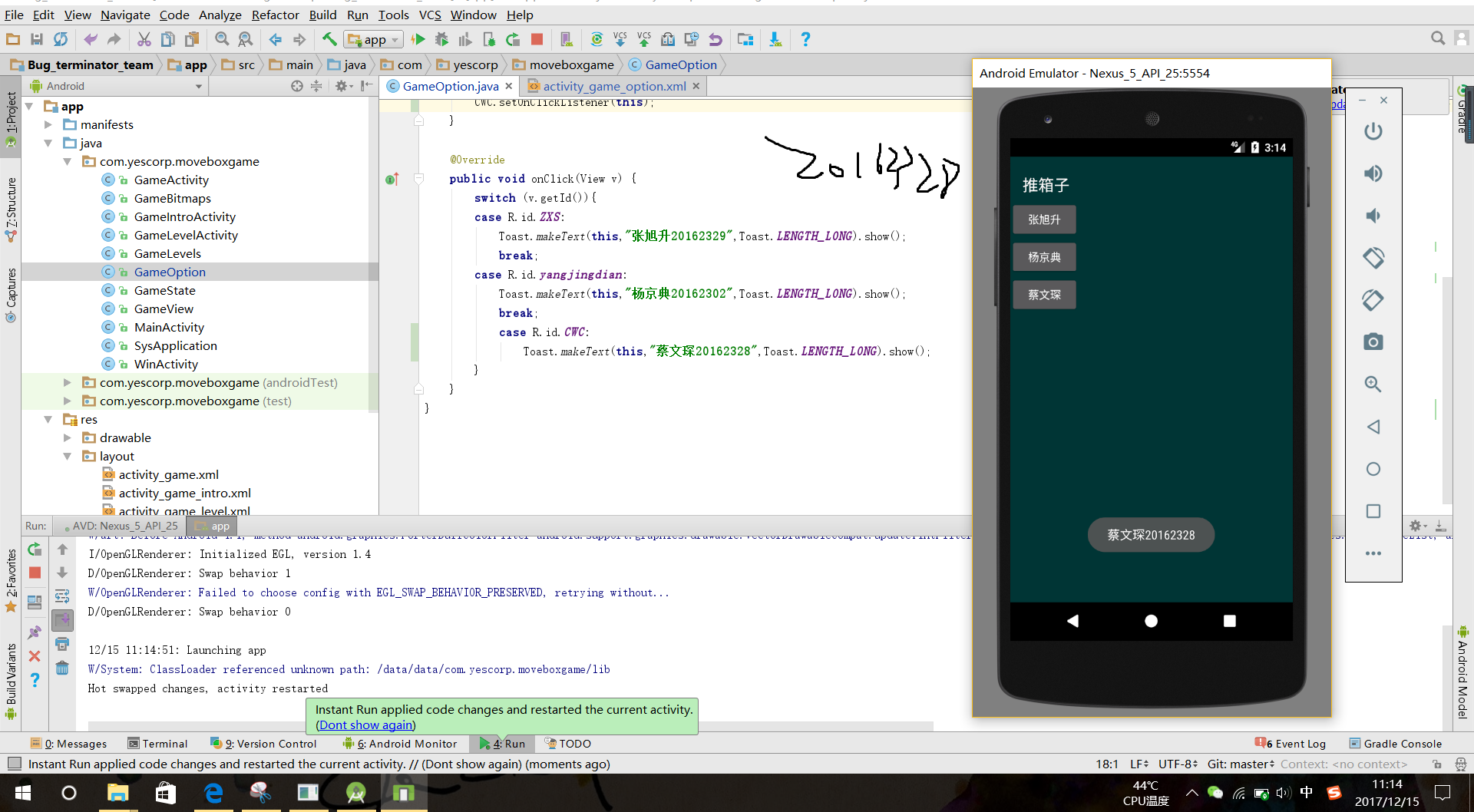Viewport: 1474px width, 812px height.
Task: Click the emulator side panel Home circle
Action: 1373,469
